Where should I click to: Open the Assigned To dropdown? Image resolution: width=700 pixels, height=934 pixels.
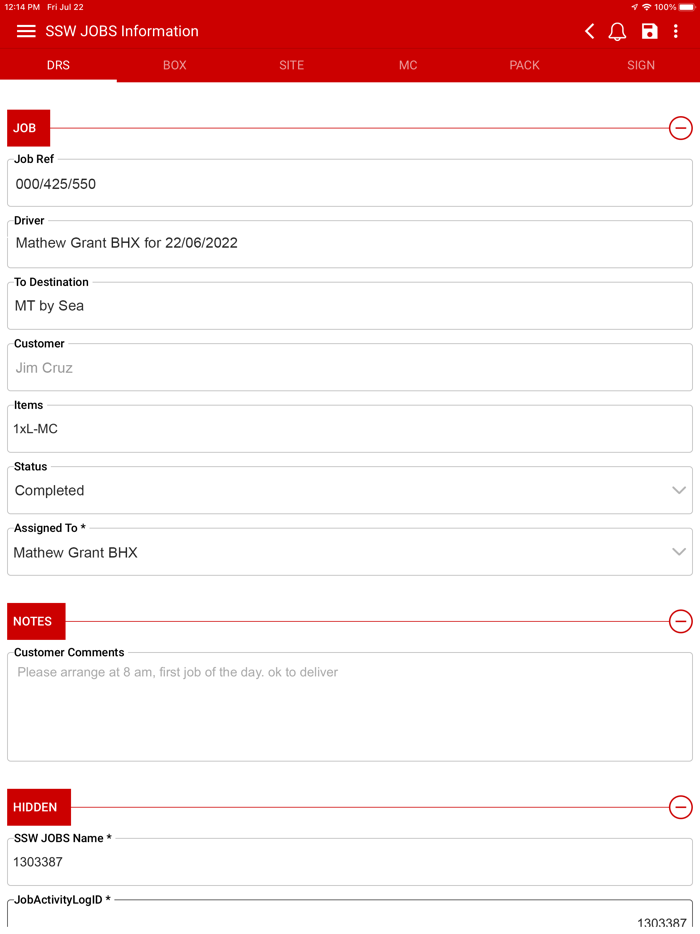[350, 552]
